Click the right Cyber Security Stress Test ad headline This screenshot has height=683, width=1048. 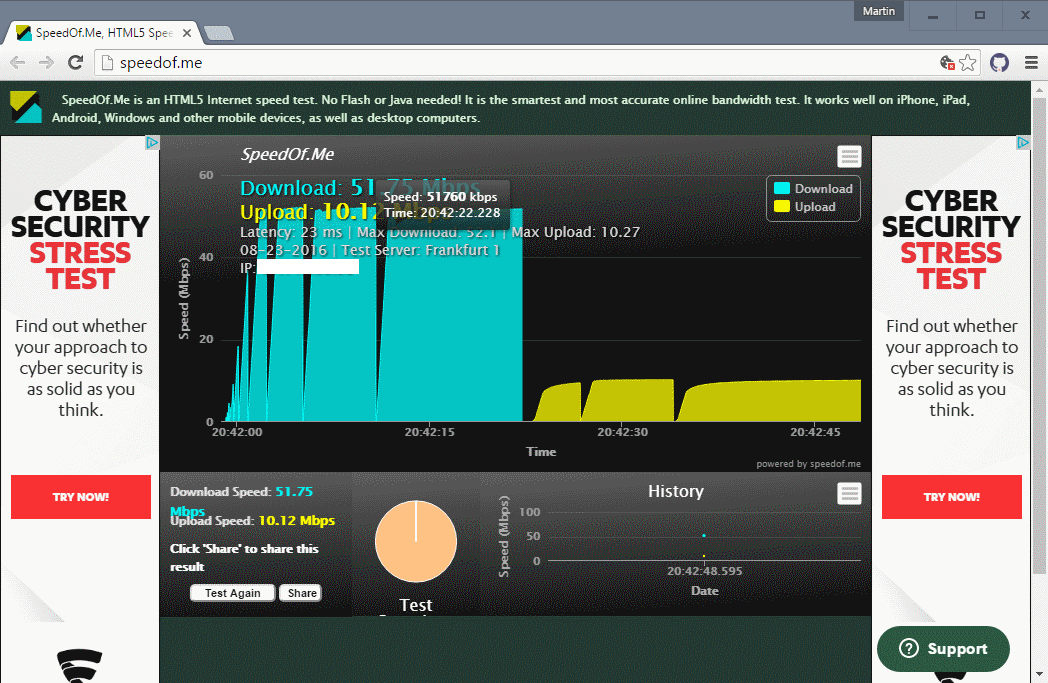pos(952,240)
